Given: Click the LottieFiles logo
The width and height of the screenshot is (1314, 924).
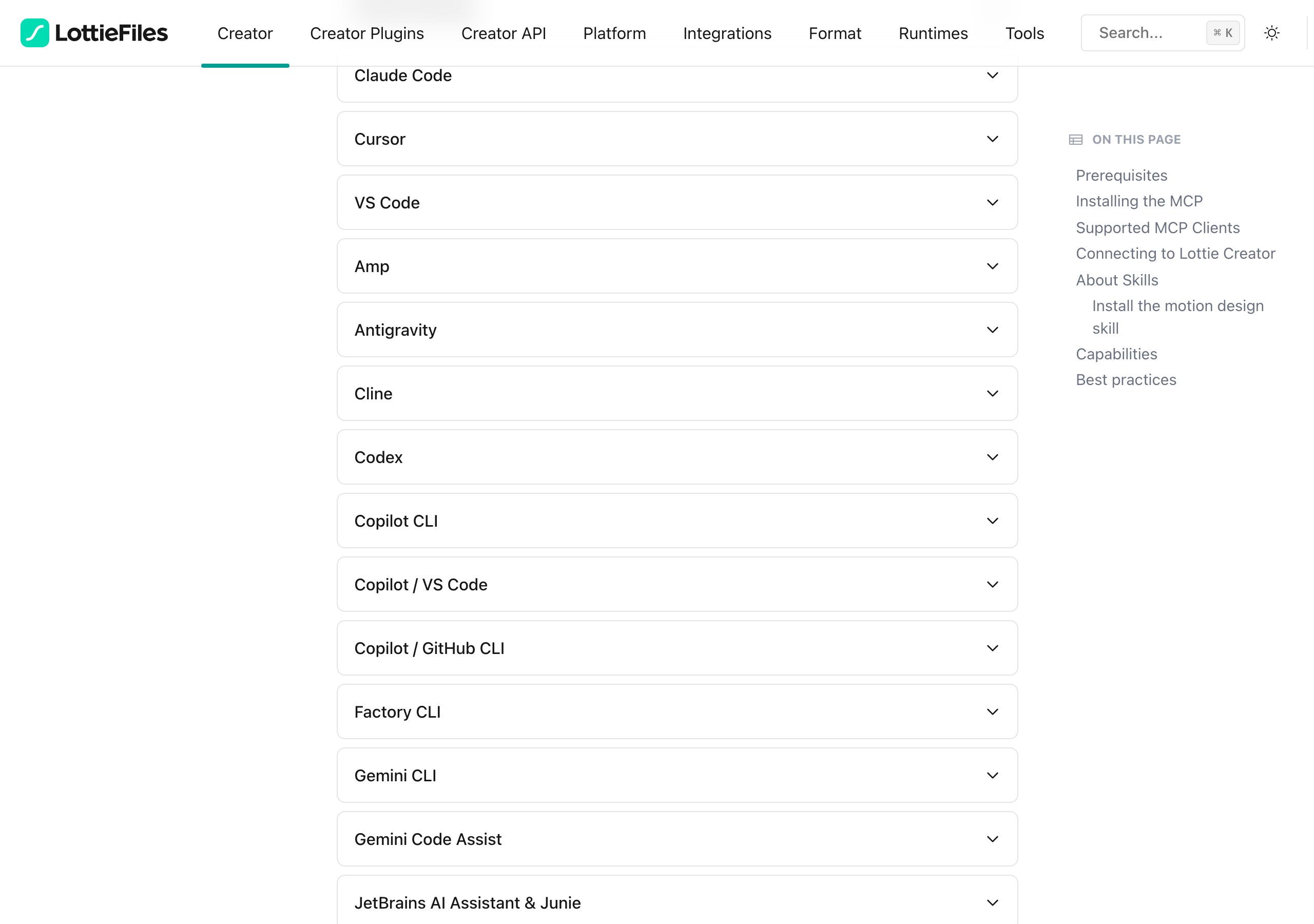Looking at the screenshot, I should (x=94, y=33).
